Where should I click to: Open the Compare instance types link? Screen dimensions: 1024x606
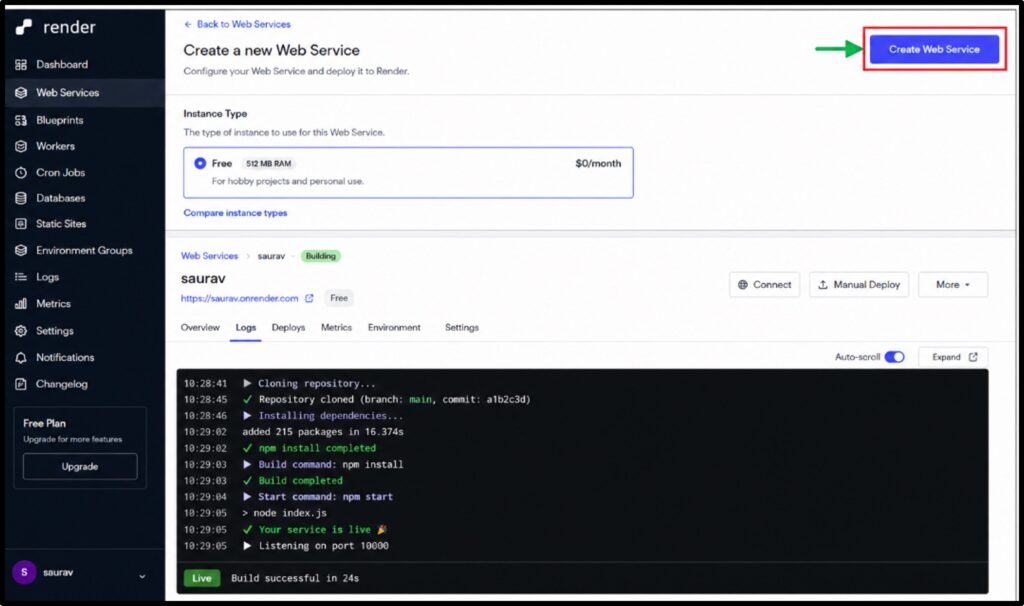click(x=235, y=213)
